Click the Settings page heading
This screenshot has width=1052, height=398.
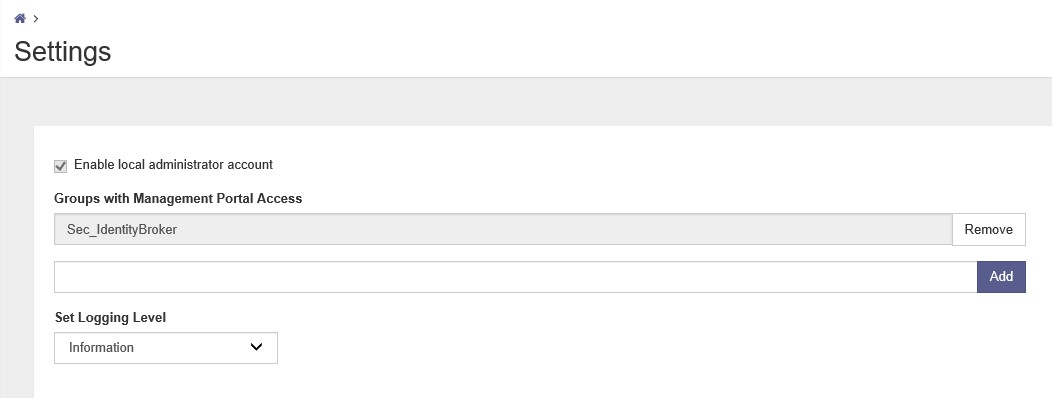tap(62, 52)
